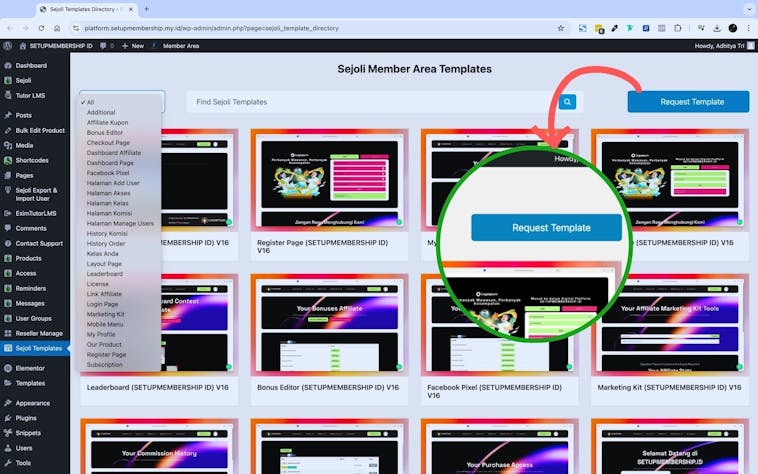Choose 'Subscription' from the category list
This screenshot has height=474, width=758.
(x=105, y=365)
